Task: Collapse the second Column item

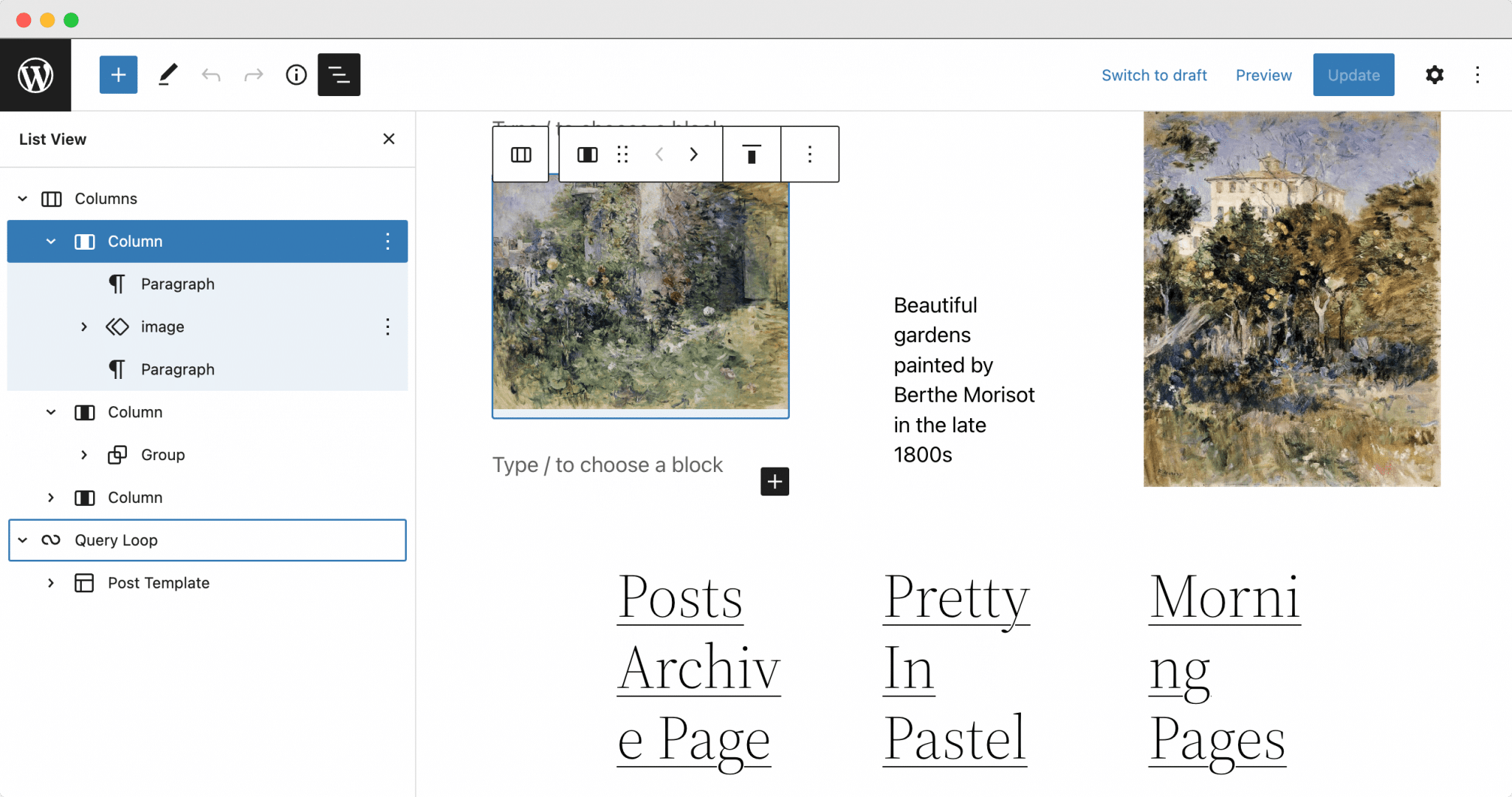Action: [x=51, y=412]
